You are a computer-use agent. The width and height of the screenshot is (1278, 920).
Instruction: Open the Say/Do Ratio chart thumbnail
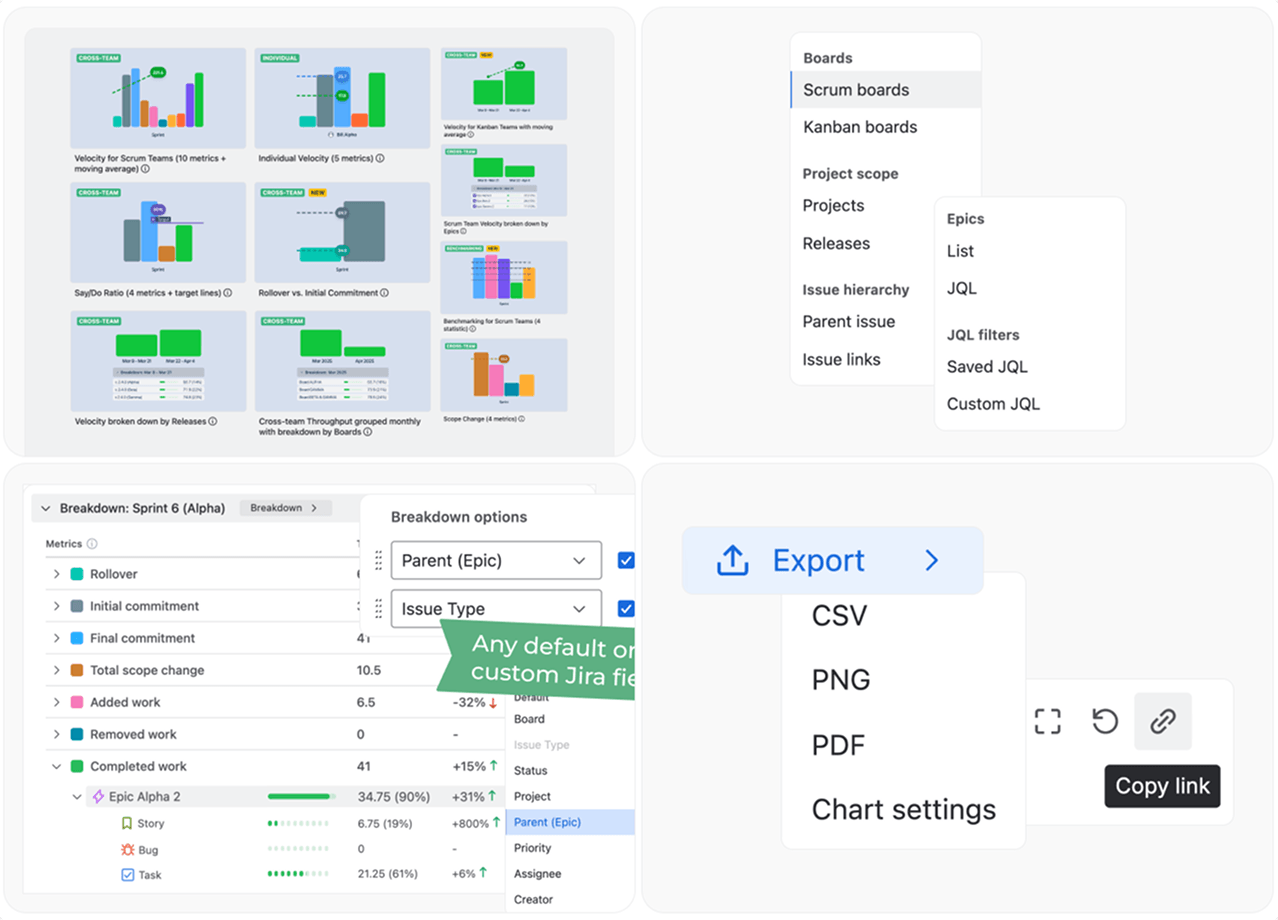click(158, 232)
